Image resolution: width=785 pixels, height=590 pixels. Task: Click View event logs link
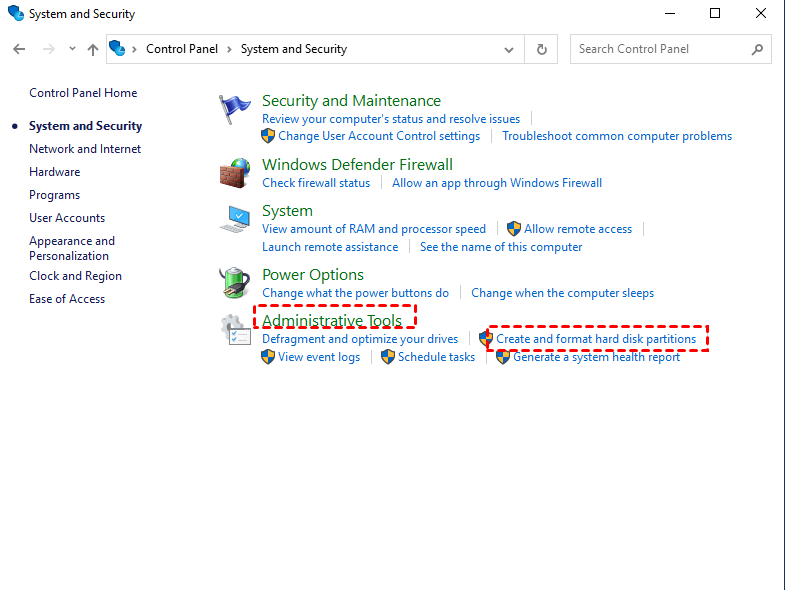click(319, 357)
